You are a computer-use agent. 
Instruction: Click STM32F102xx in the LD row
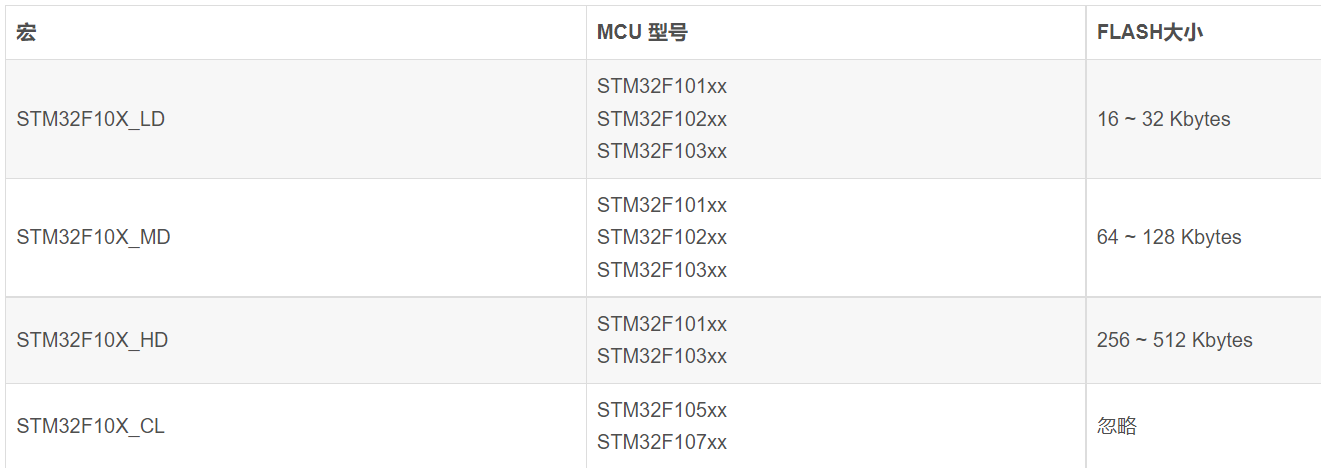[662, 119]
